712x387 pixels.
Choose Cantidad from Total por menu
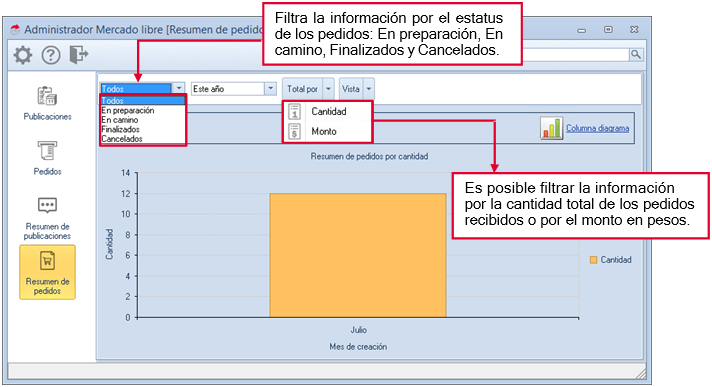(327, 112)
